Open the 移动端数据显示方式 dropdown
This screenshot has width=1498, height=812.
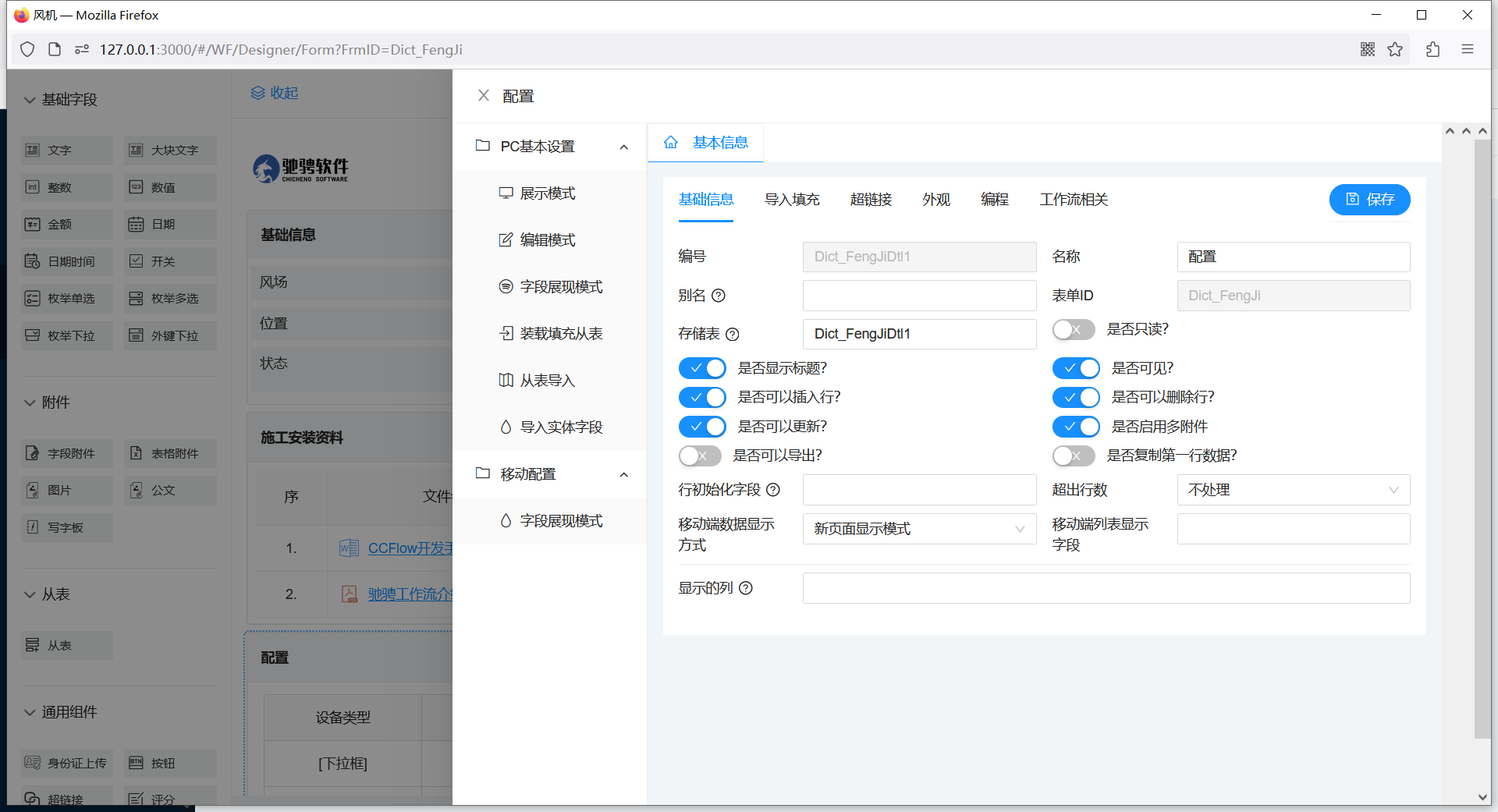tap(919, 529)
